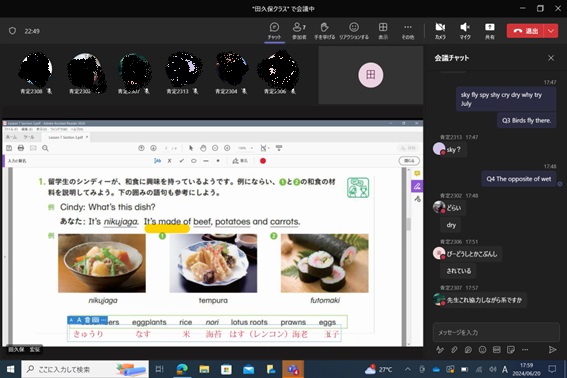Screen dimensions: 567x378
Task: Click the pink grid avatar tile
Action: click(371, 75)
